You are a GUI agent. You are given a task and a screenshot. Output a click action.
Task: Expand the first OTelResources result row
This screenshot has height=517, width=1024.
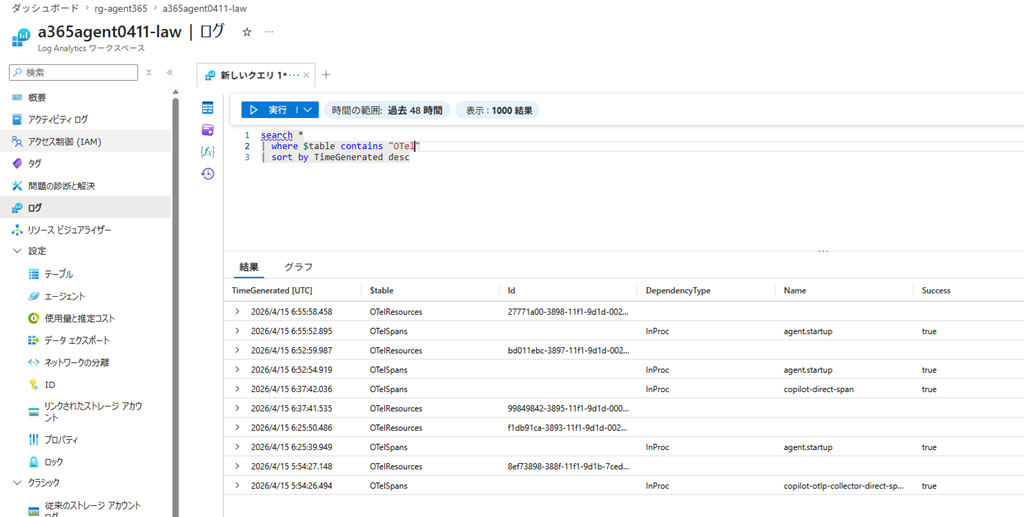pyautogui.click(x=238, y=312)
